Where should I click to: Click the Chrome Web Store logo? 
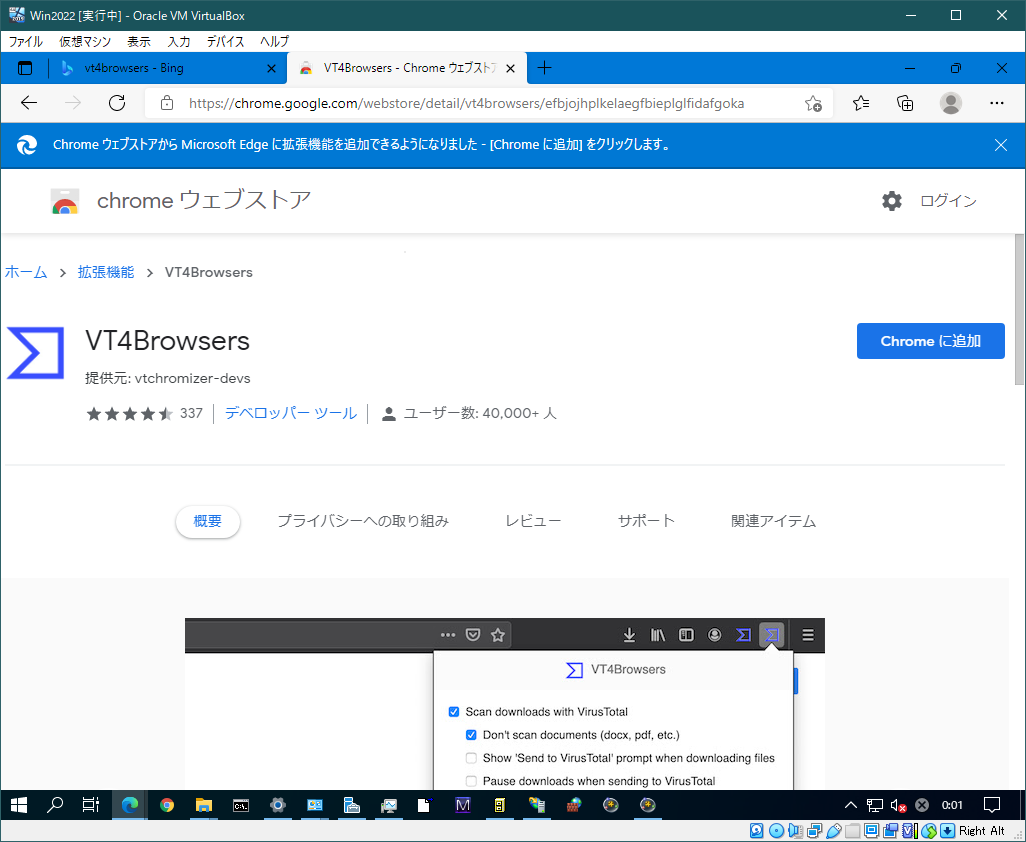[65, 202]
